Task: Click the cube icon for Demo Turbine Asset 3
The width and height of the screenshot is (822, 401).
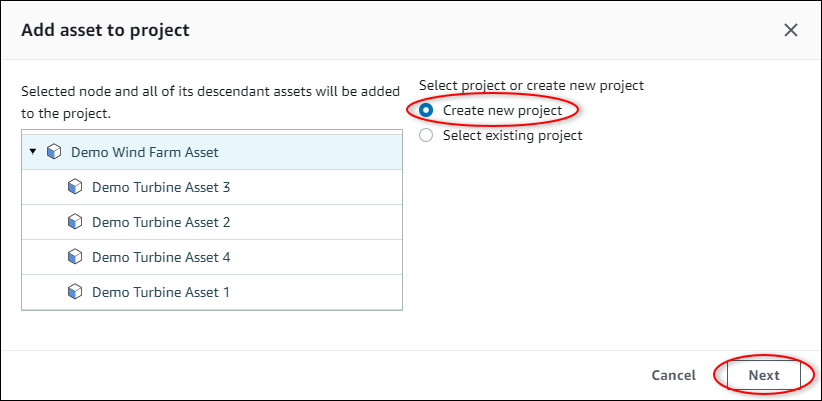Action: point(74,187)
